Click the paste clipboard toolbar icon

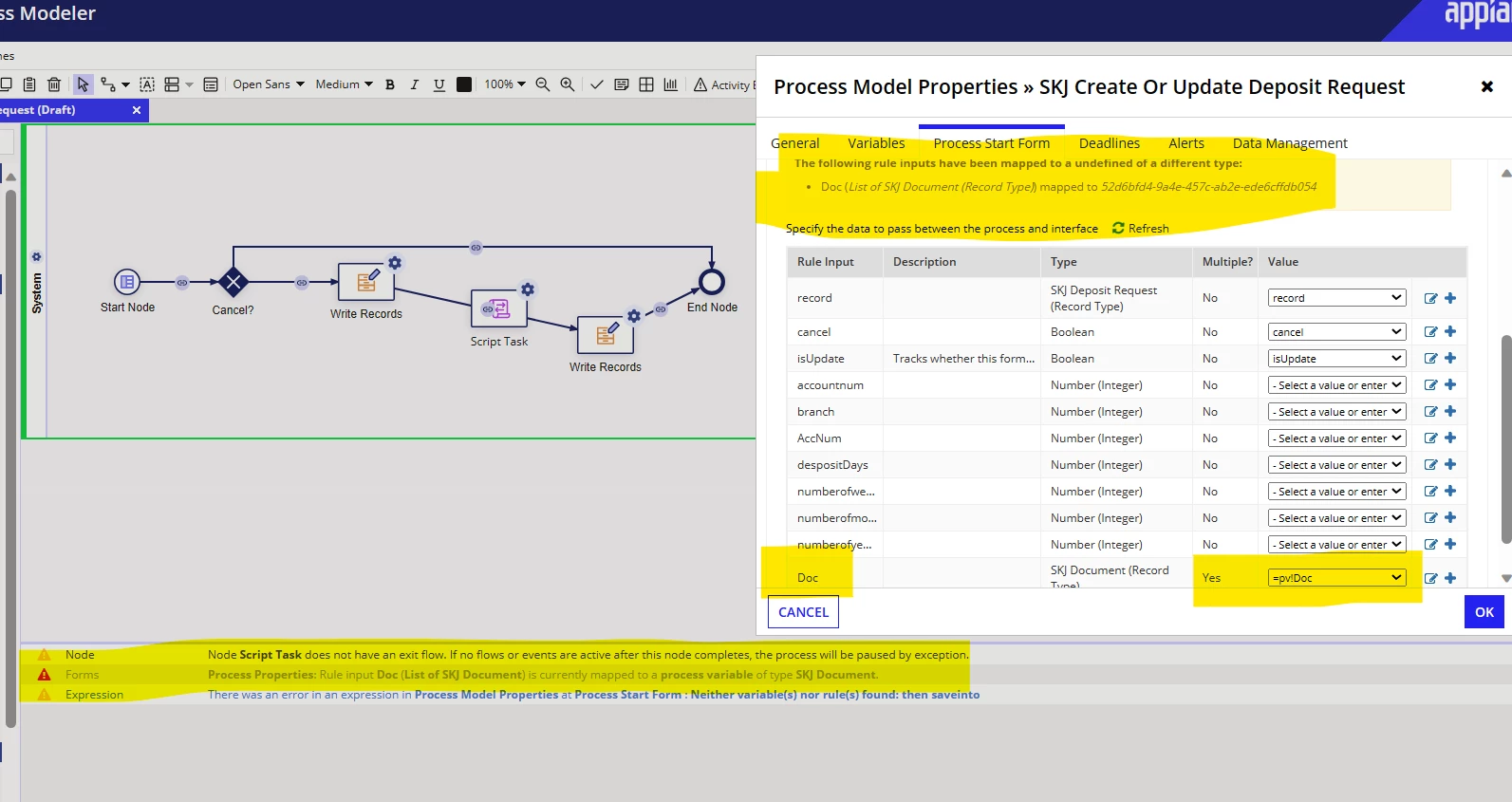point(29,84)
